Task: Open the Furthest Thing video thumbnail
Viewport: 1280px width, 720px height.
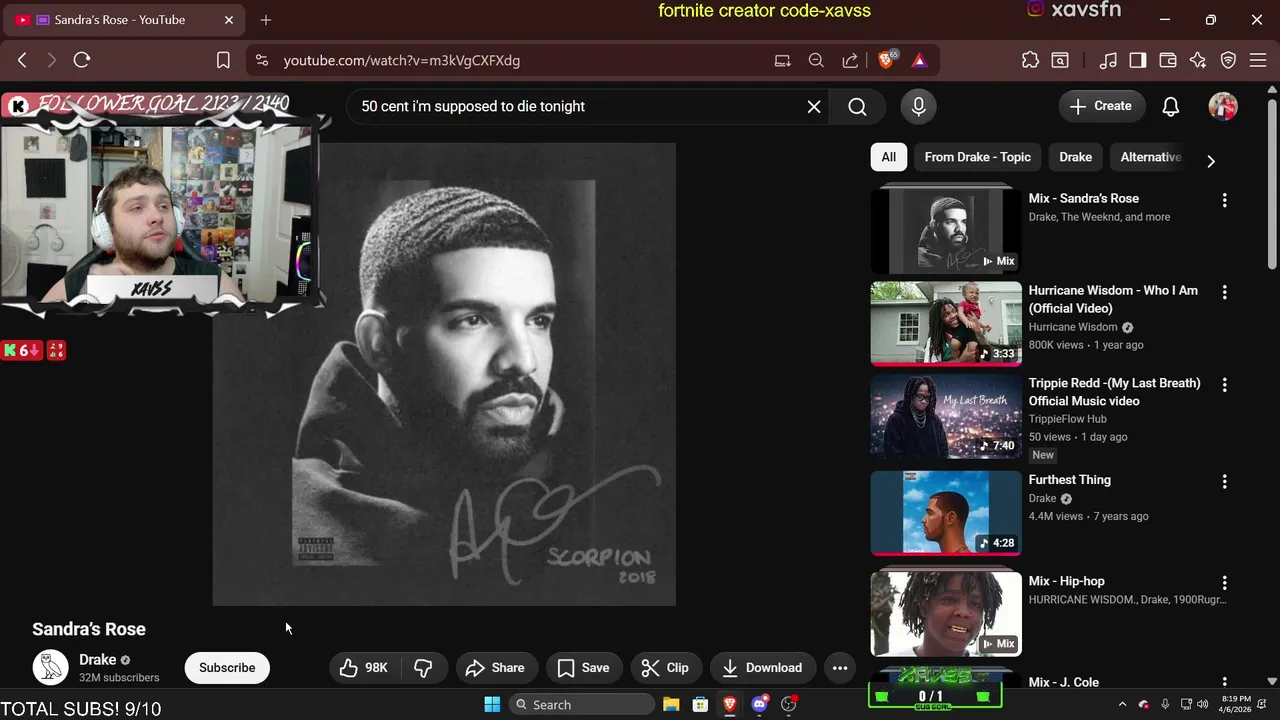Action: tap(946, 513)
